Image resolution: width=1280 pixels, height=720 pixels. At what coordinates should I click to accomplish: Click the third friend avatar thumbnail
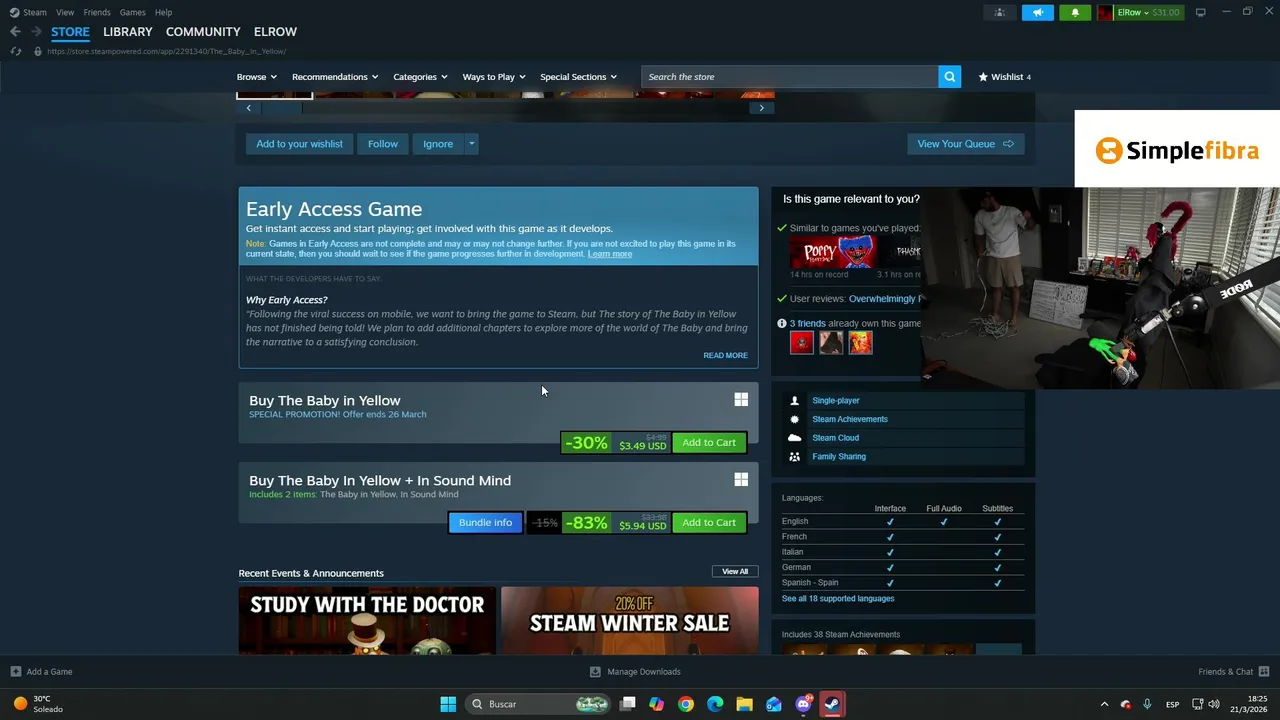(x=860, y=343)
